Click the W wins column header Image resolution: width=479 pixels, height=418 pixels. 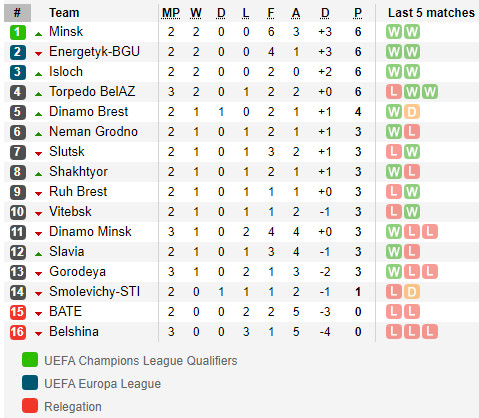point(196,13)
